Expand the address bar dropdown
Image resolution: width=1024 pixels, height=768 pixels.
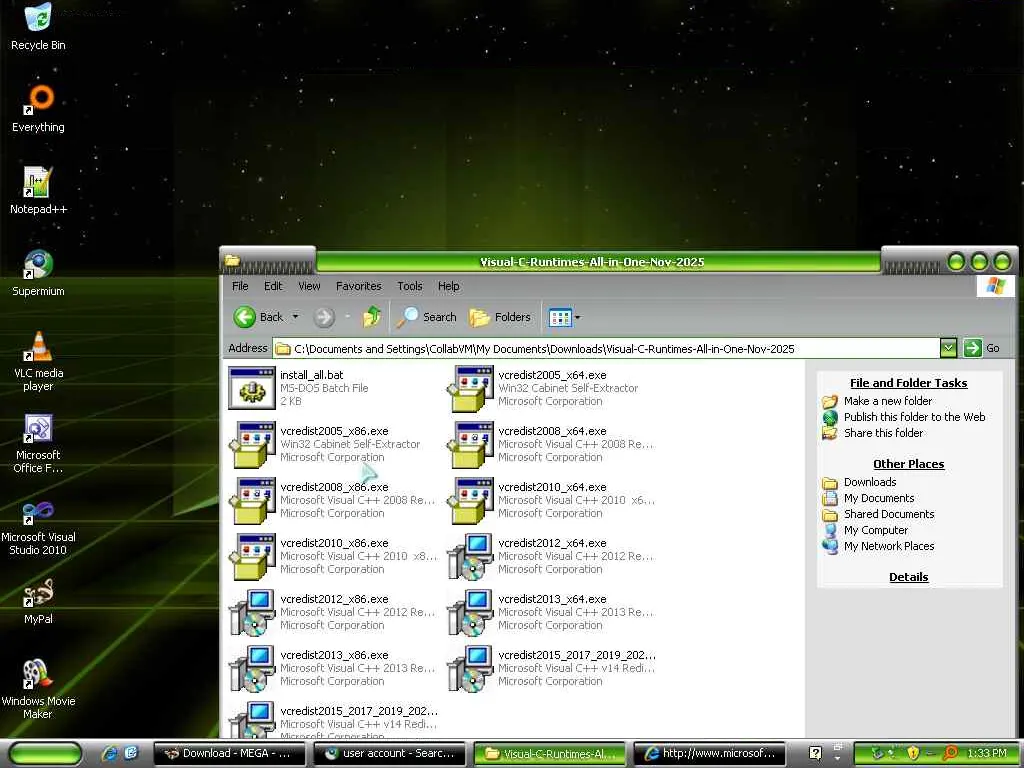[x=948, y=348]
